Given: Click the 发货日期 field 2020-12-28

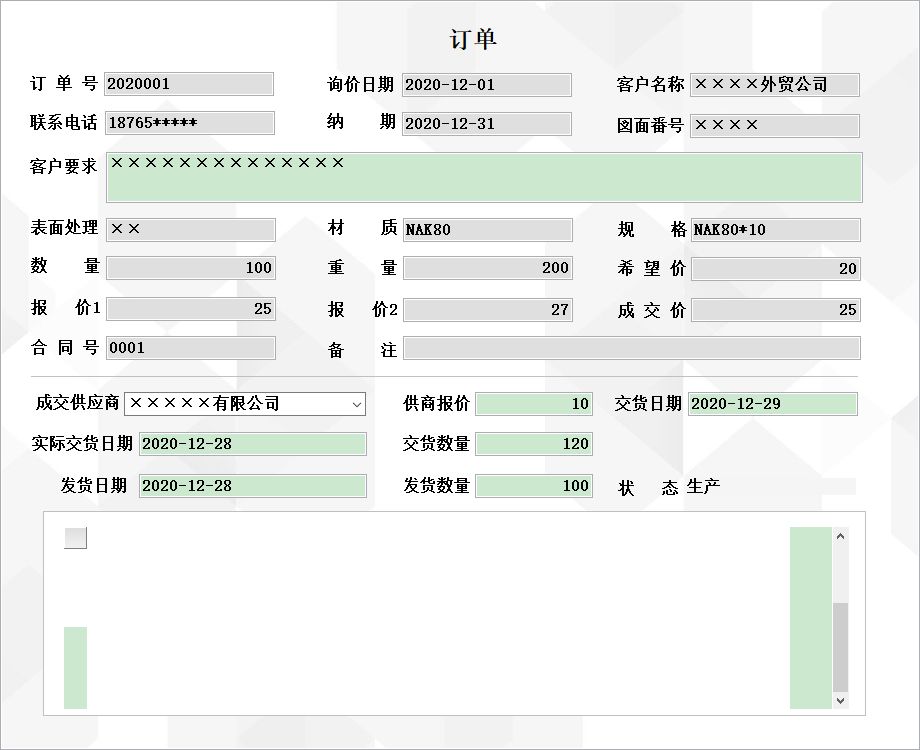Looking at the screenshot, I should (253, 486).
